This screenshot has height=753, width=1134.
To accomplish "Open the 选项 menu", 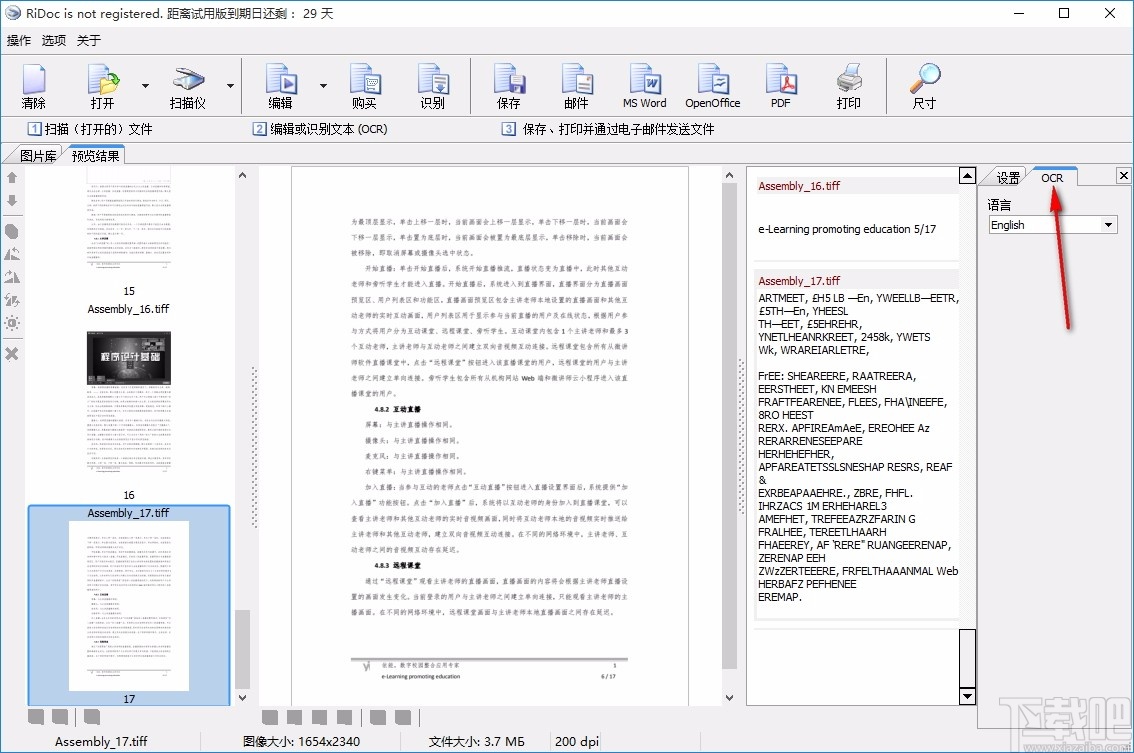I will coord(54,41).
